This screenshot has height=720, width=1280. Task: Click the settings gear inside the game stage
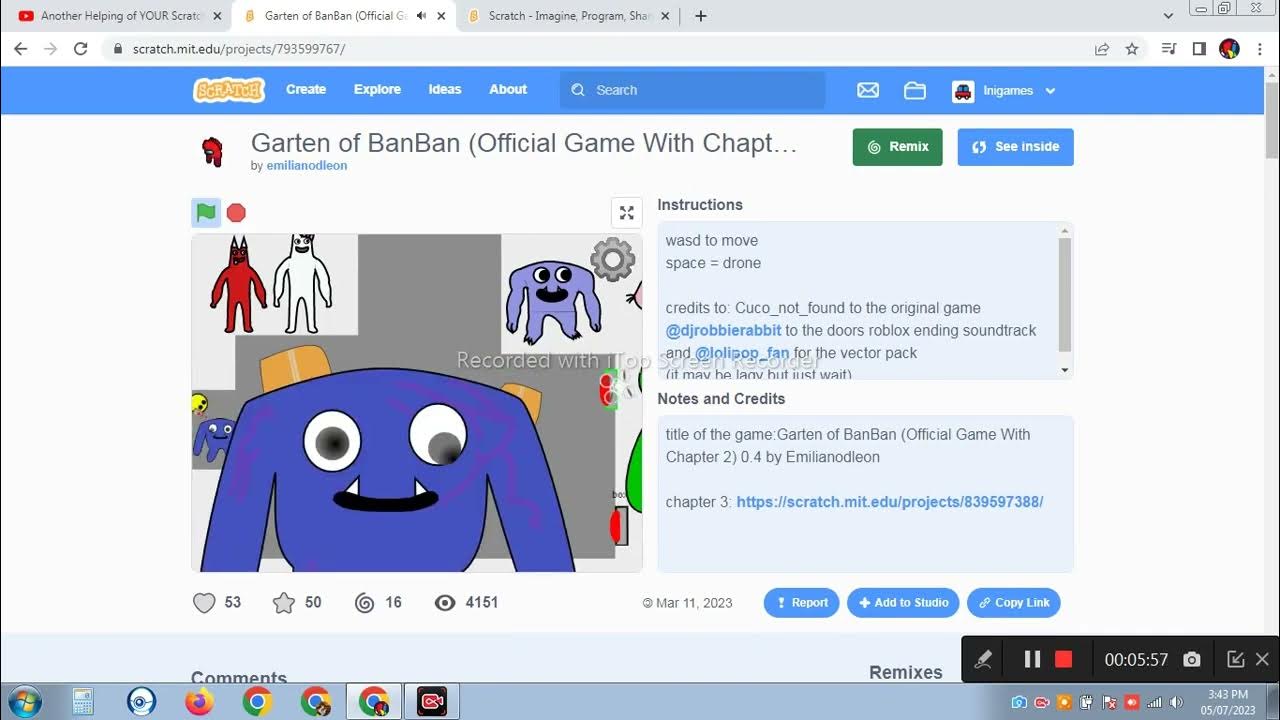pos(613,260)
